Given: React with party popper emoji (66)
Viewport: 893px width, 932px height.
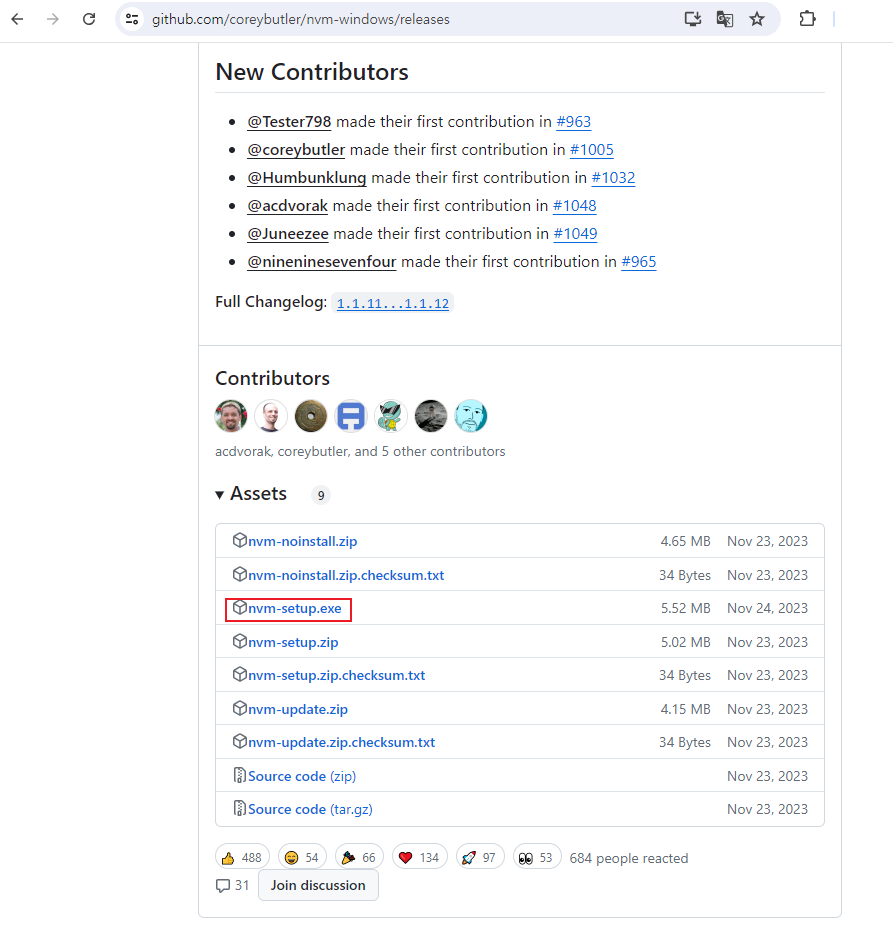Looking at the screenshot, I should click(x=359, y=858).
